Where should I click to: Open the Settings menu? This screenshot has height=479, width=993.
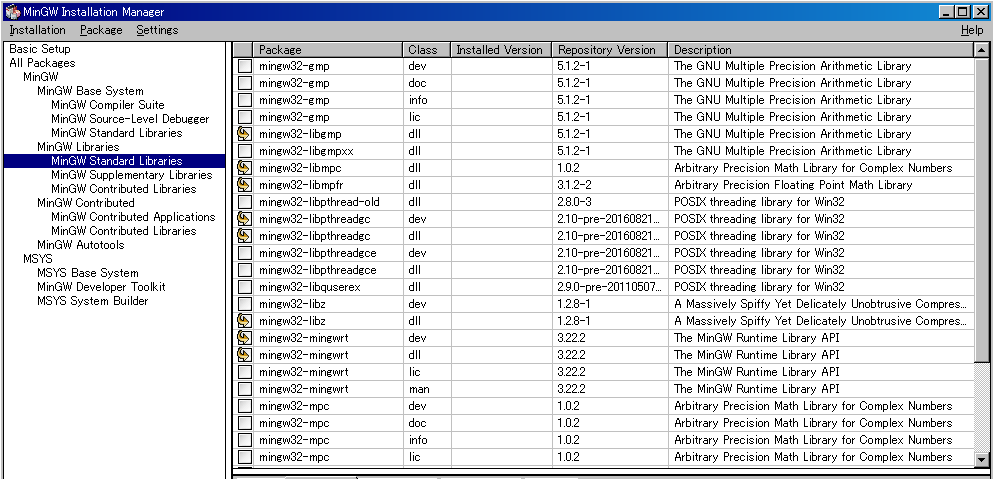157,30
